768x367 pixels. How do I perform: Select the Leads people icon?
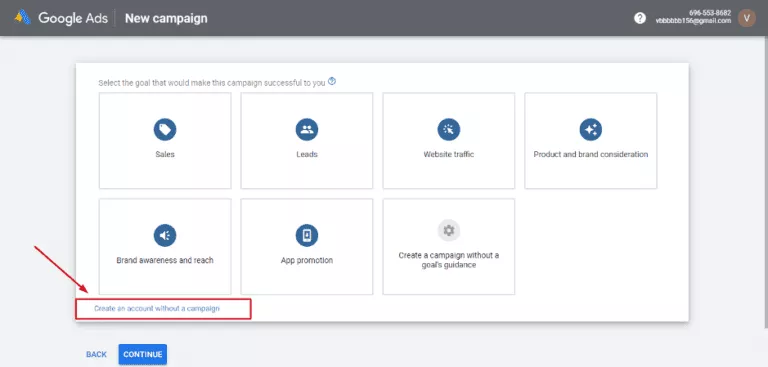pyautogui.click(x=307, y=129)
